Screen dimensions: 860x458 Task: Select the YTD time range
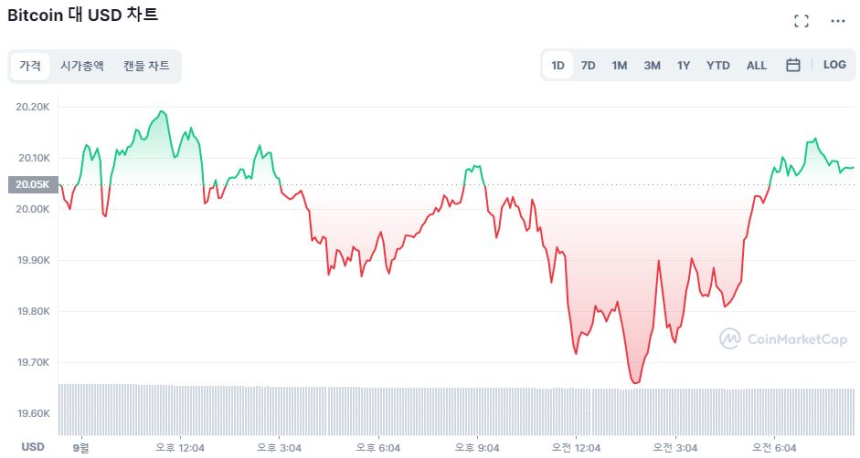pyautogui.click(x=718, y=65)
